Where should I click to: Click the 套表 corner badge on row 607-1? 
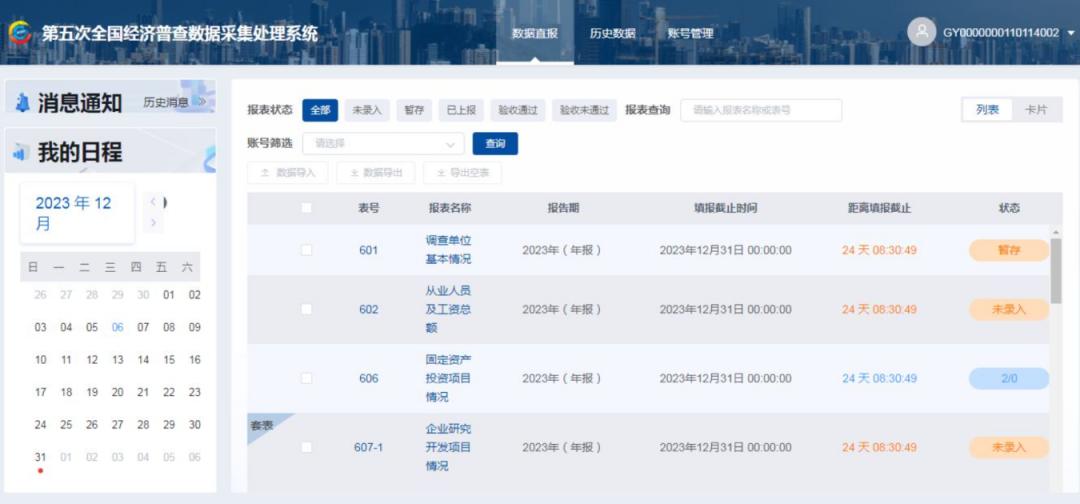(264, 426)
